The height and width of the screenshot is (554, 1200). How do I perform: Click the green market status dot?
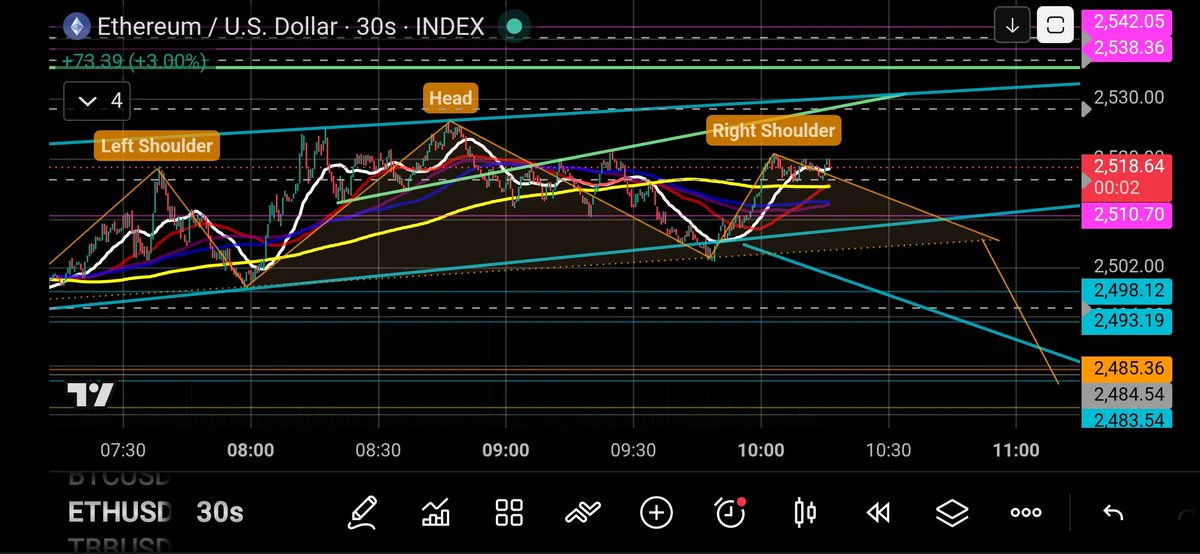[x=514, y=25]
